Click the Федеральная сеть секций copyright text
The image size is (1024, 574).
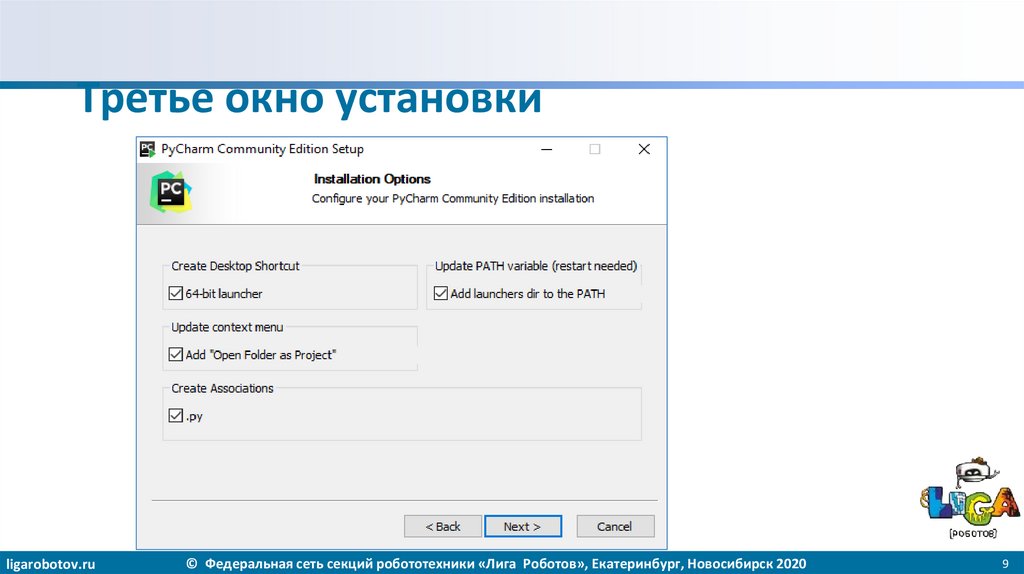click(x=496, y=564)
